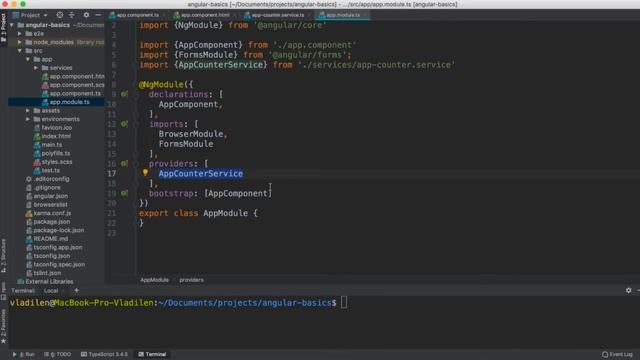This screenshot has height=360, width=640.
Task: Expand the node_modules folder
Action: tap(20, 42)
